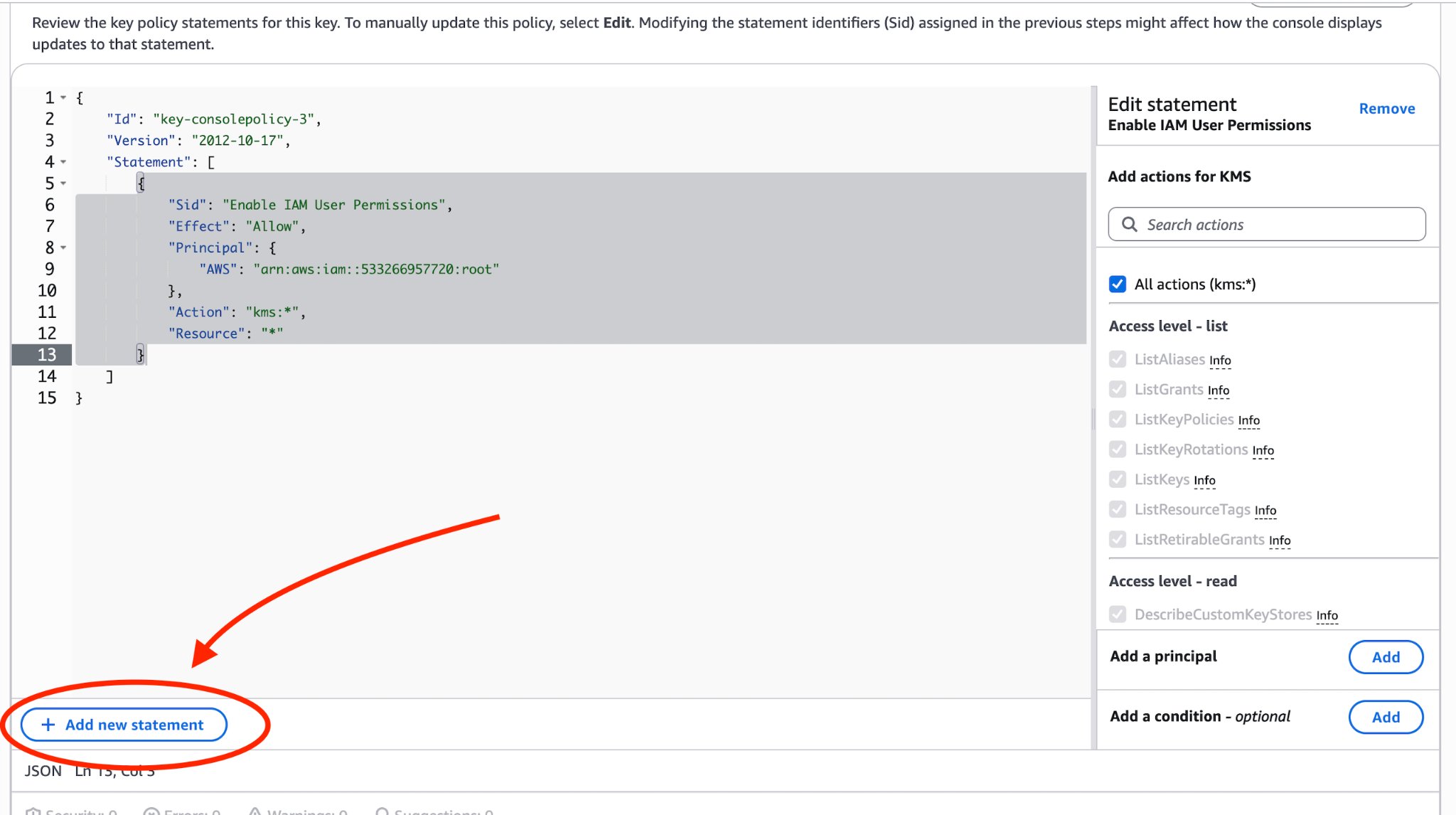This screenshot has height=815, width=1456.
Task: Click the Access level - read heading
Action: coord(1173,582)
